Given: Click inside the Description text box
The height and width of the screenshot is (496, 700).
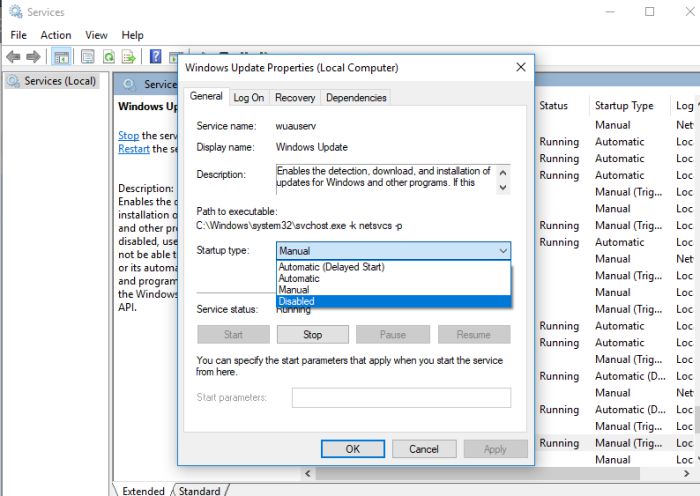Looking at the screenshot, I should point(386,179).
